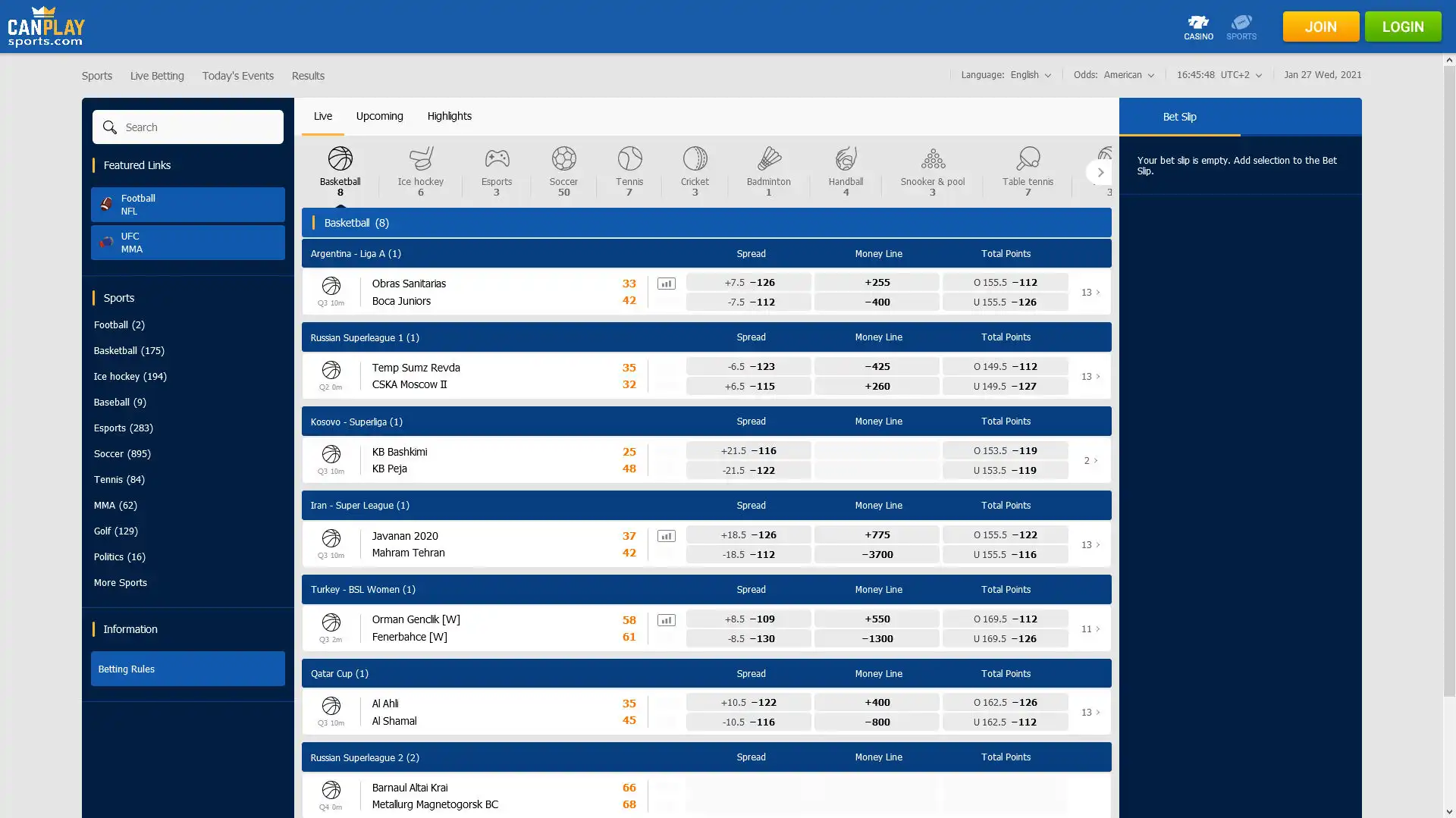Click basketball icon of Temp Sumz Revda match
The height and width of the screenshot is (818, 1456).
[x=331, y=370]
